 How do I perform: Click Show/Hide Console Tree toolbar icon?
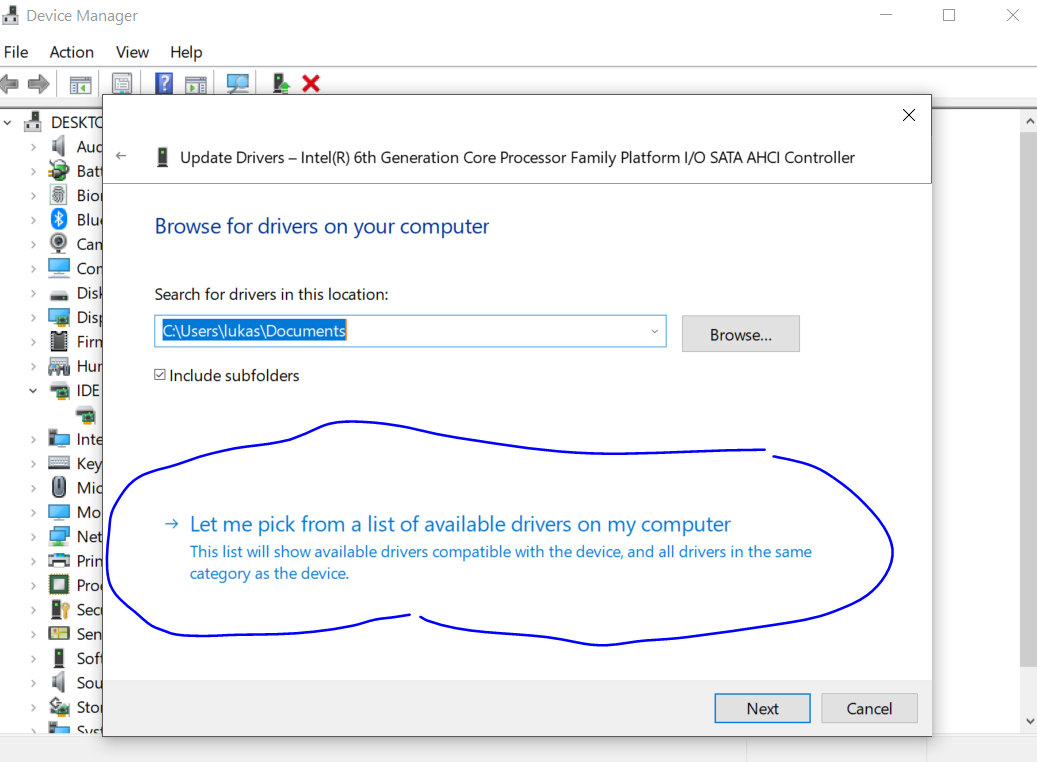81,85
